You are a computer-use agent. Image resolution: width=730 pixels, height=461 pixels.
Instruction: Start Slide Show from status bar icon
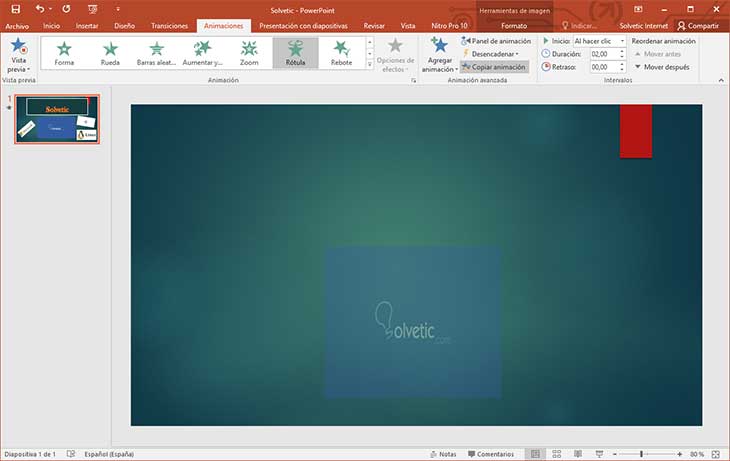599,454
